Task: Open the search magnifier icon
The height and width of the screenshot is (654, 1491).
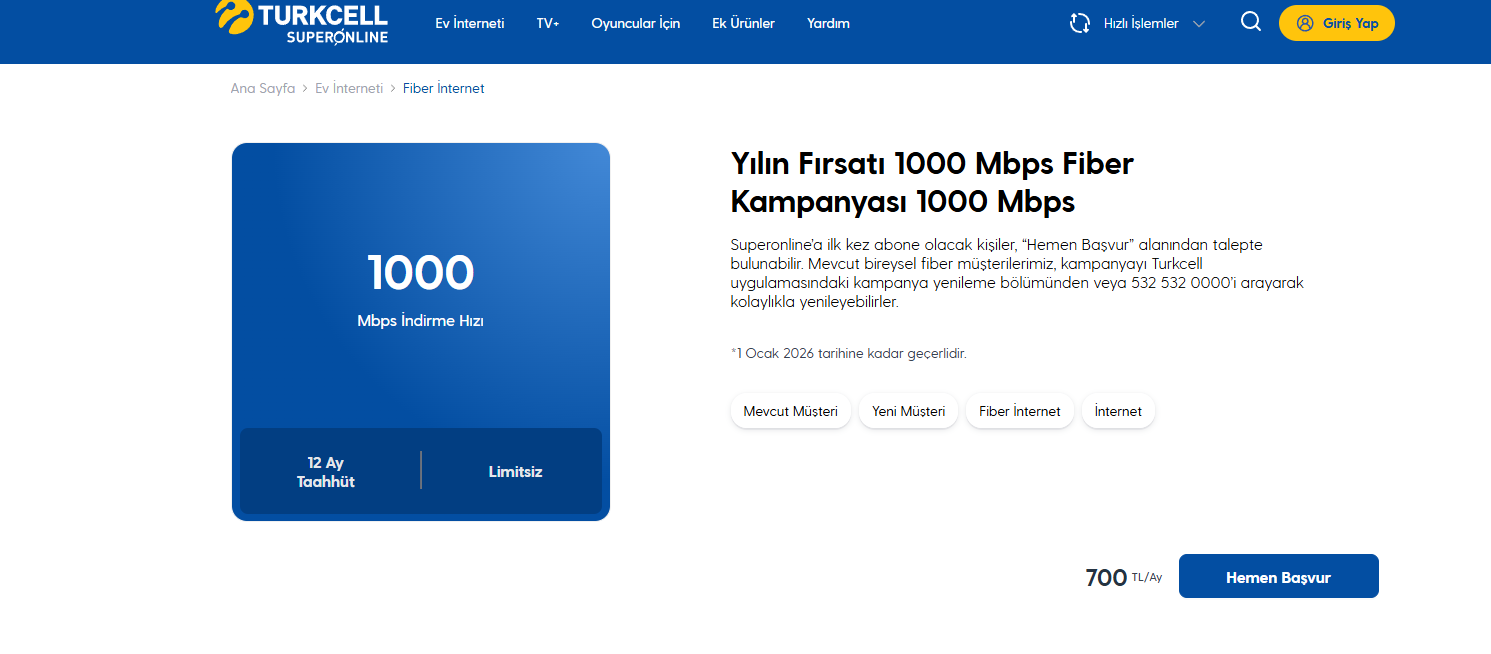Action: (1250, 22)
